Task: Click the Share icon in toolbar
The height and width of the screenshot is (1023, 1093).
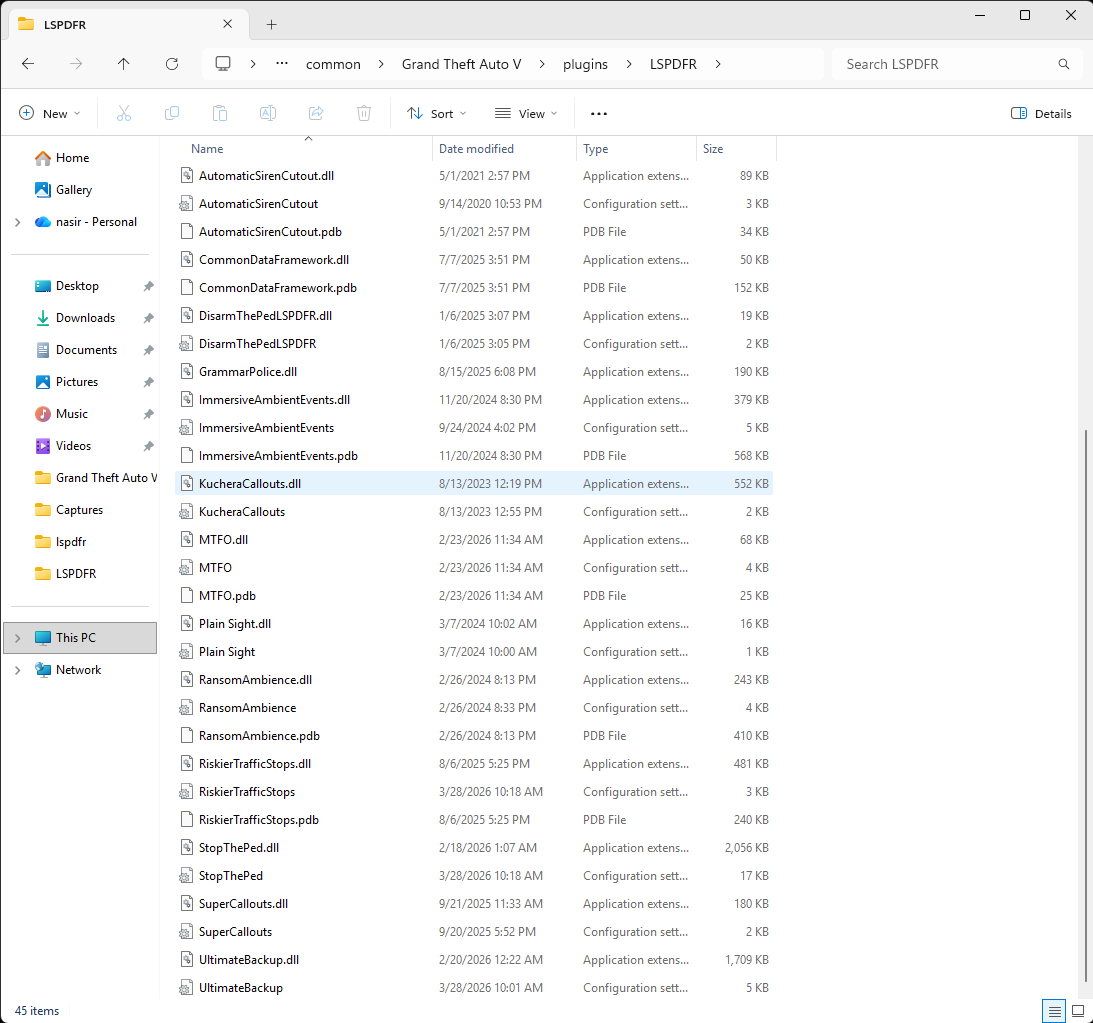Action: (316, 114)
